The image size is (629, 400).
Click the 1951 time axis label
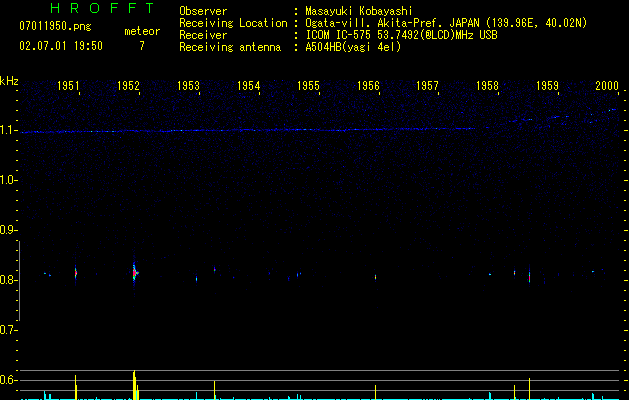coord(68,85)
